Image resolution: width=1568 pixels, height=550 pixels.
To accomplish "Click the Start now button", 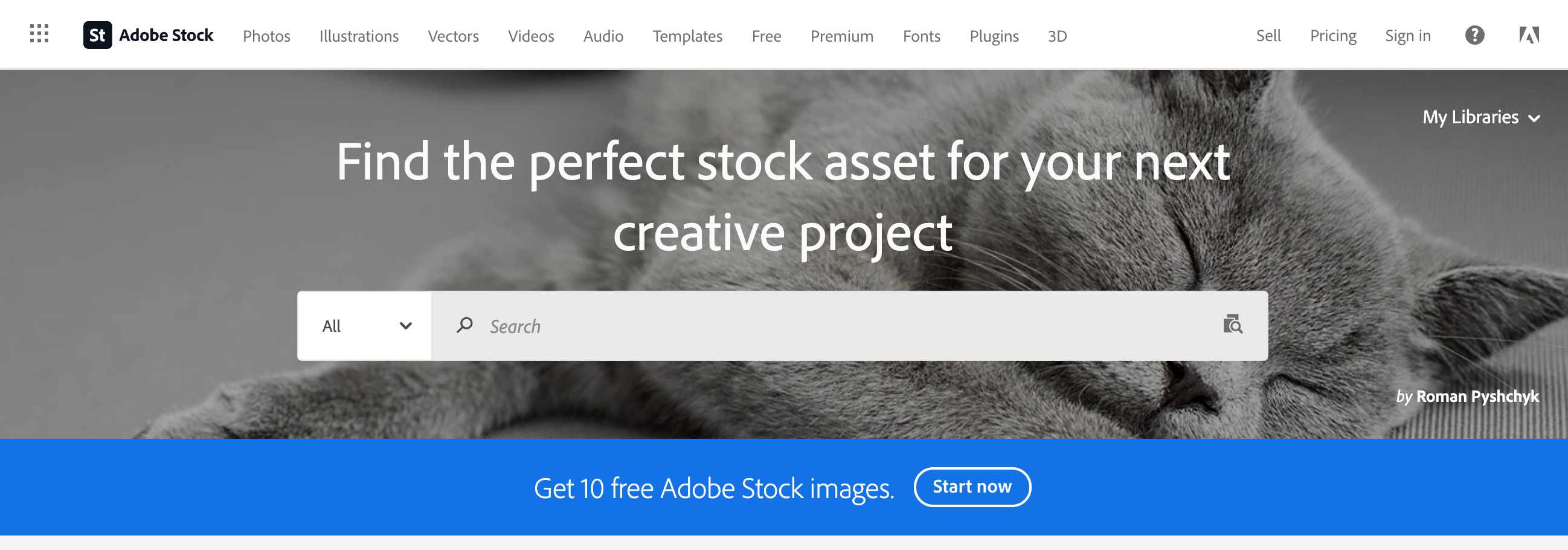I will point(971,487).
